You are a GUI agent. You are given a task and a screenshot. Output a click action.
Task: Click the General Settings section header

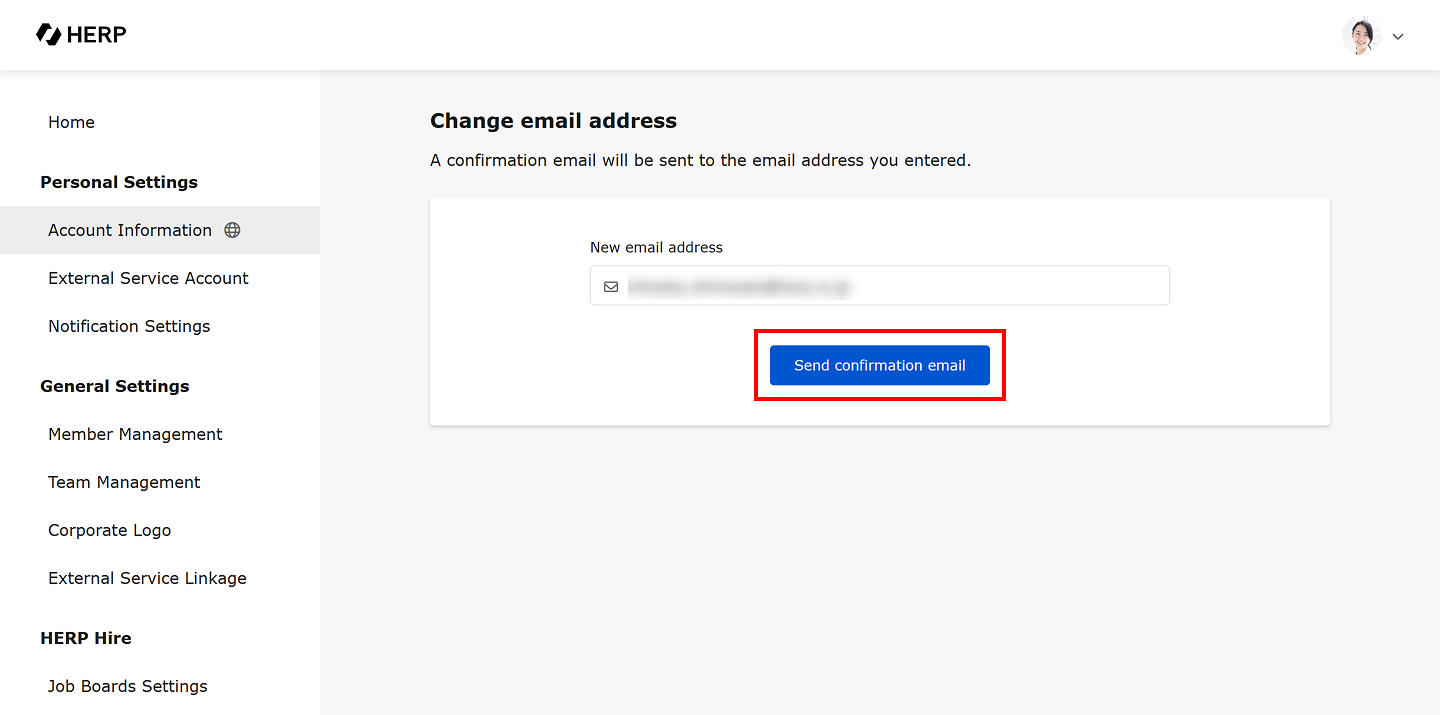(114, 386)
